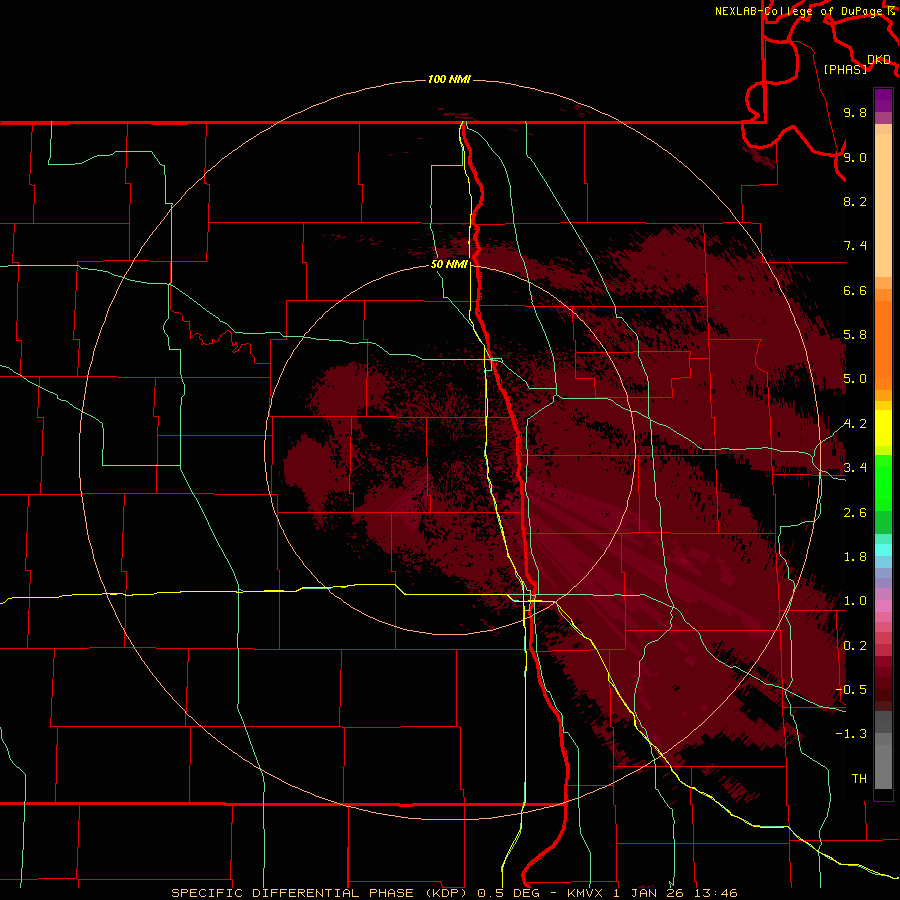
Task: Click the 2.6 color scale value
Action: point(855,513)
